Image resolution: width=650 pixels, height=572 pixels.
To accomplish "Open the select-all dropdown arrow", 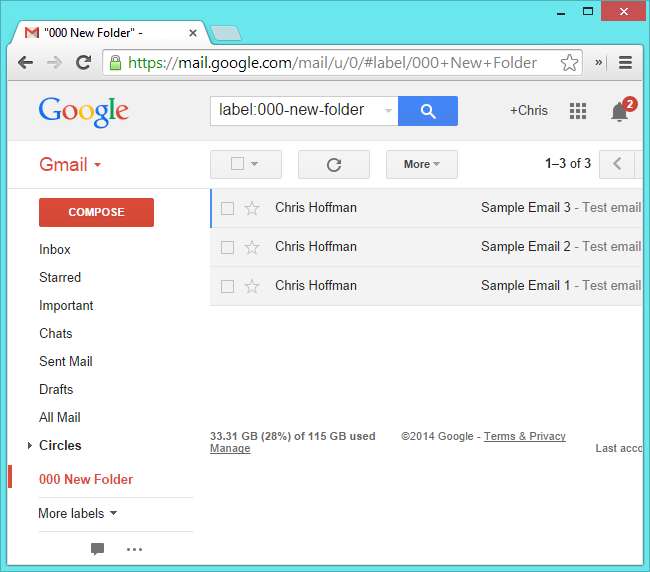I will [x=255, y=164].
